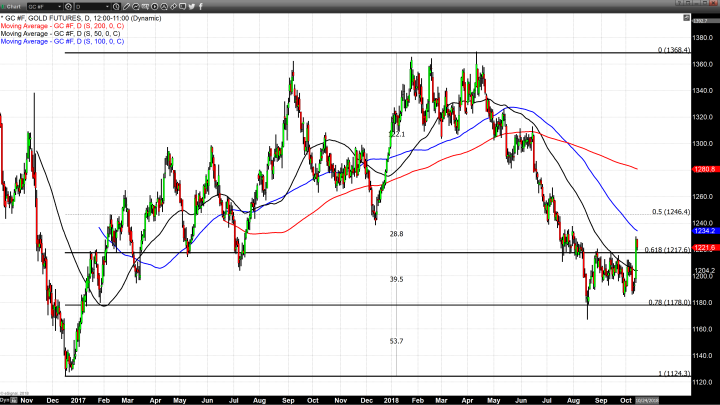Click the link chain icon
720x405 pixels.
[x=173, y=6]
